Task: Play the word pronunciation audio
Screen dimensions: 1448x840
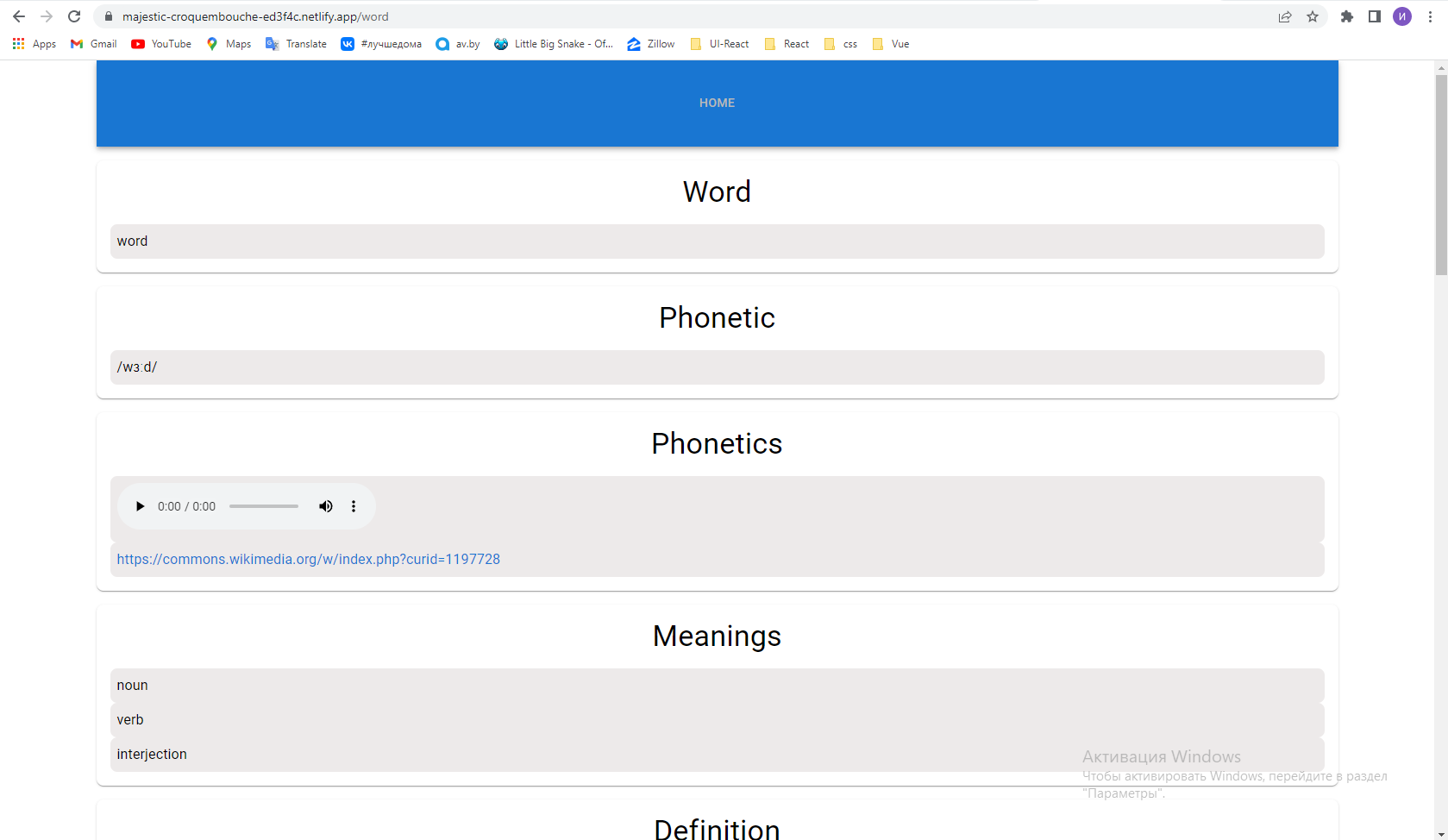Action: [140, 506]
